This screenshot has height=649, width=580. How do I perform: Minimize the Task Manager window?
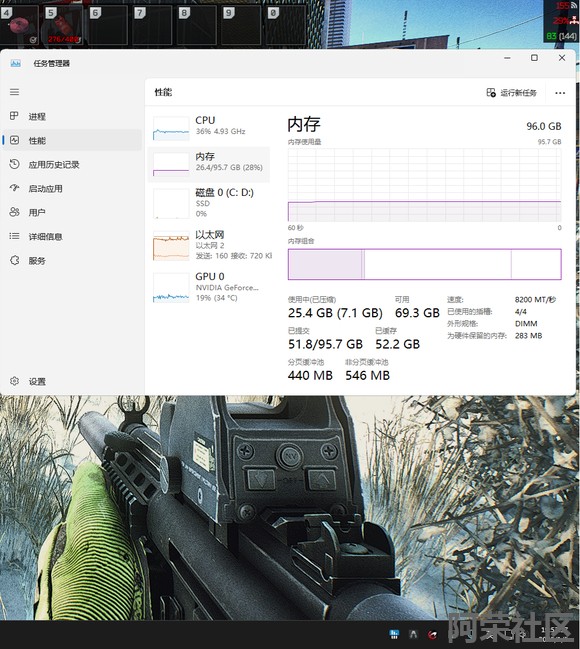pos(507,58)
